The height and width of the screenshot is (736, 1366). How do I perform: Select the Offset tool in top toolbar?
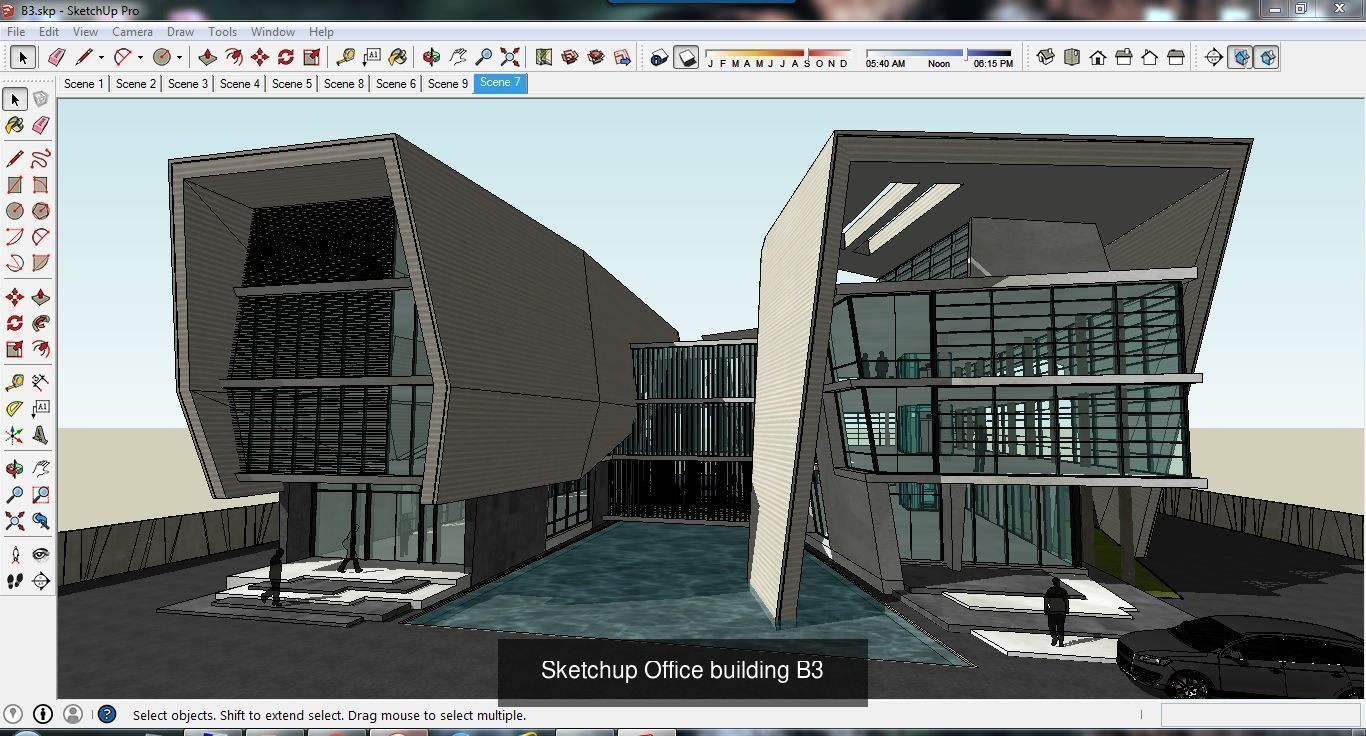point(234,57)
